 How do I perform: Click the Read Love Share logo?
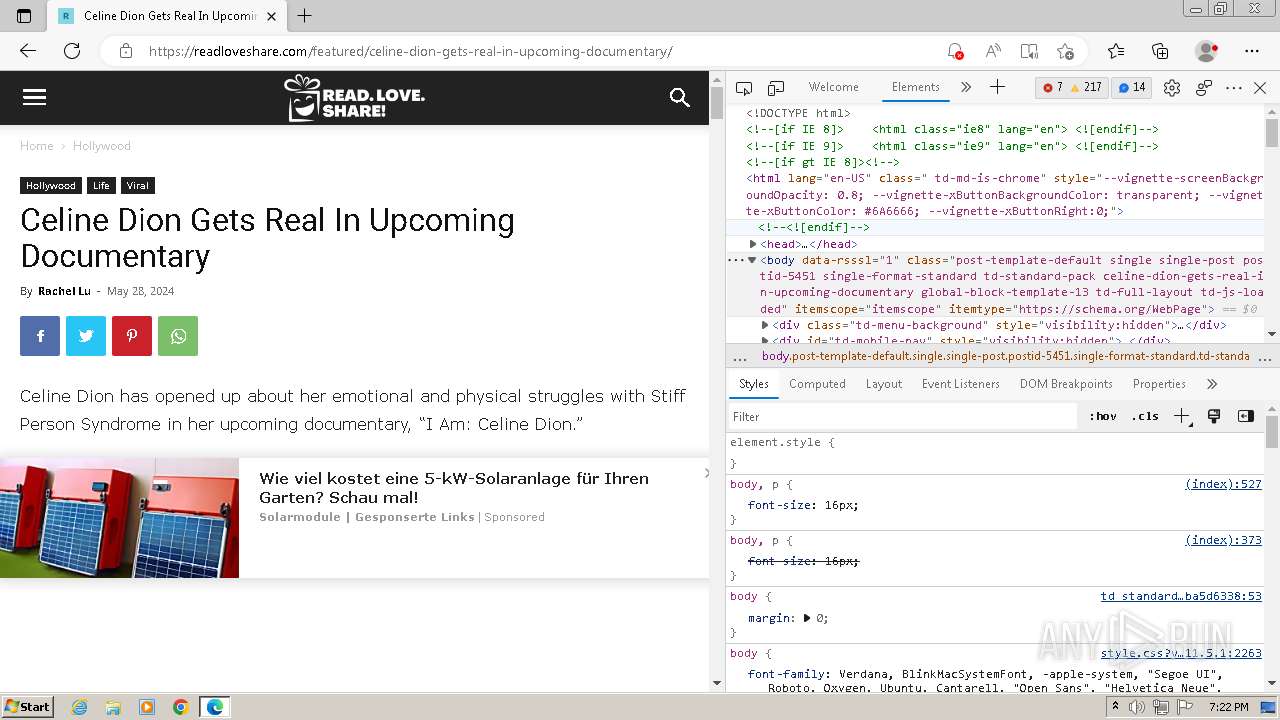355,98
